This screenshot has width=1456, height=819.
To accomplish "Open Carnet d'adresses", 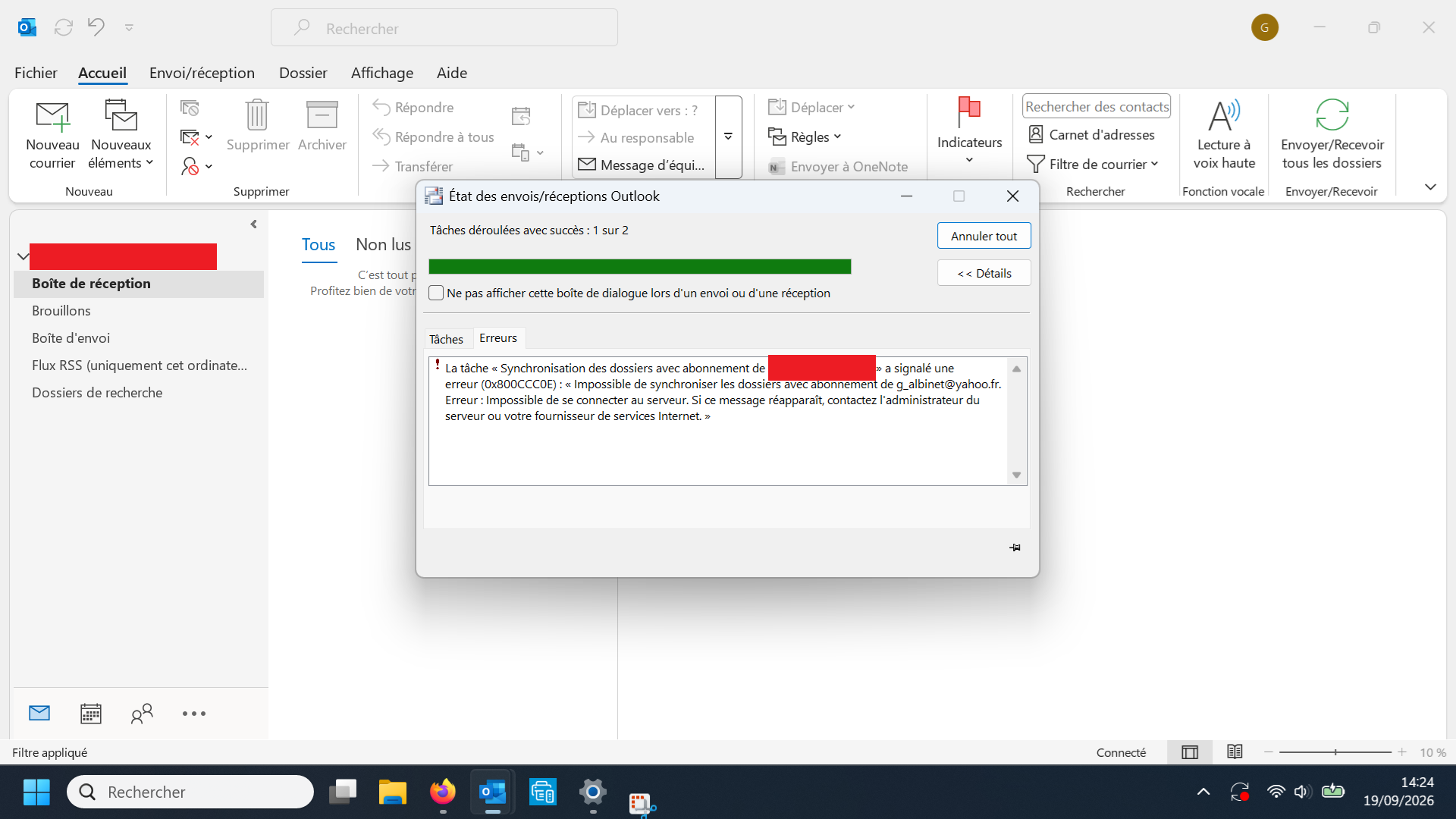I will 1091,134.
